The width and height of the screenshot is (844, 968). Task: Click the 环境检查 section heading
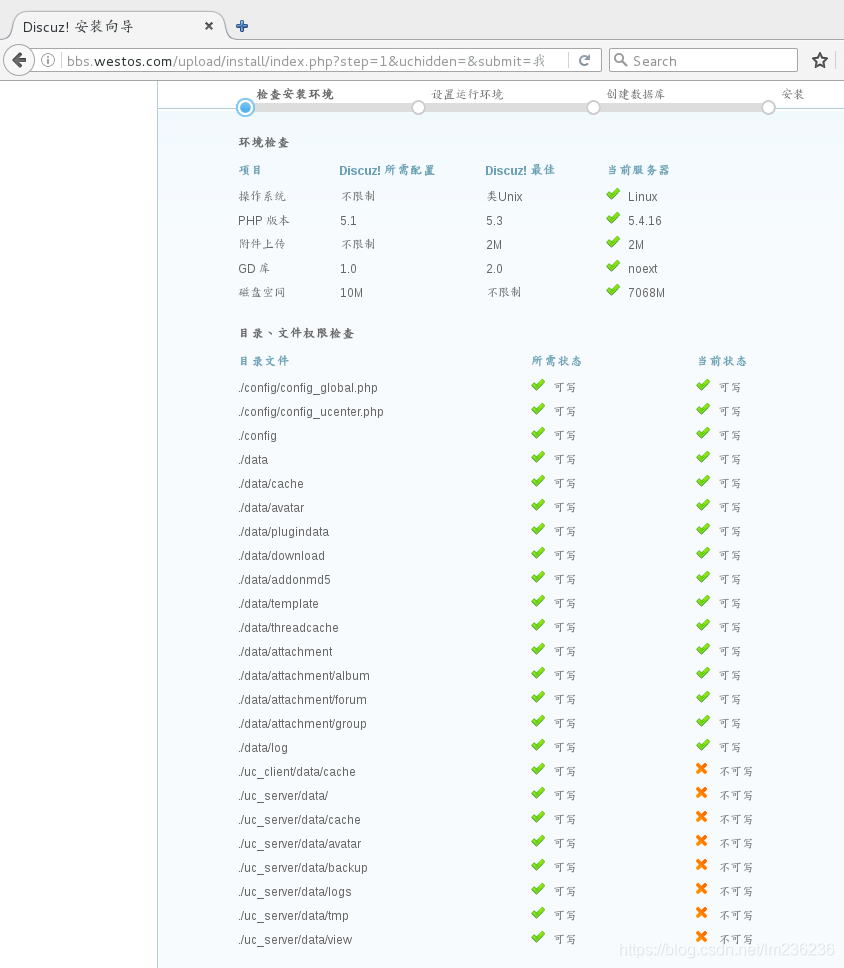[264, 143]
